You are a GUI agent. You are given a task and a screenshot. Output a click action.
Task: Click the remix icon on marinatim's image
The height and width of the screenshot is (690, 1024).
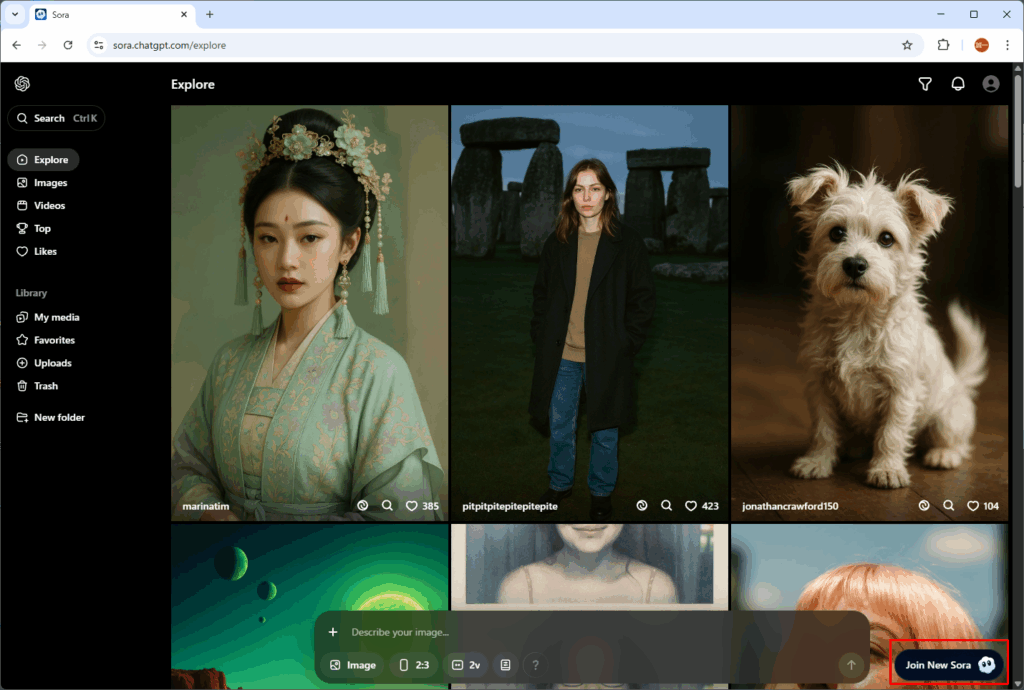tap(363, 506)
